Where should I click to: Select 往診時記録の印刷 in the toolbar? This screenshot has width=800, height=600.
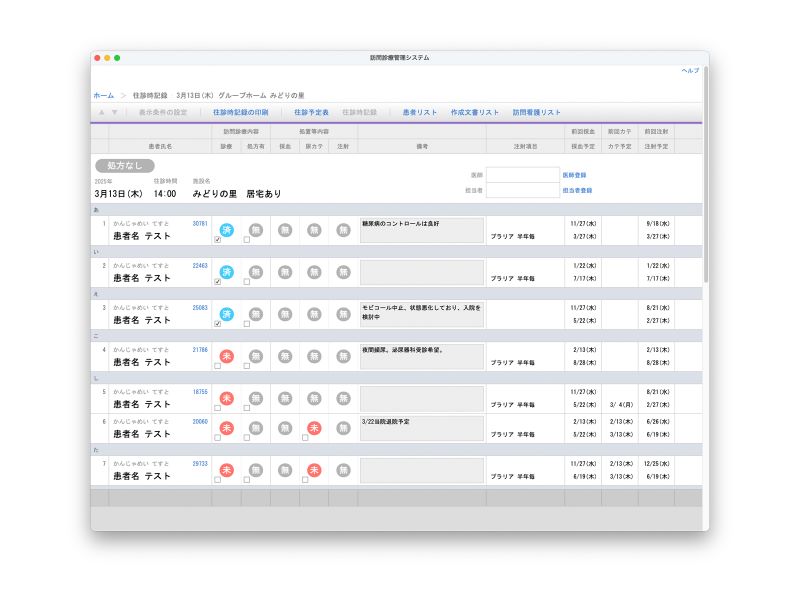240,112
